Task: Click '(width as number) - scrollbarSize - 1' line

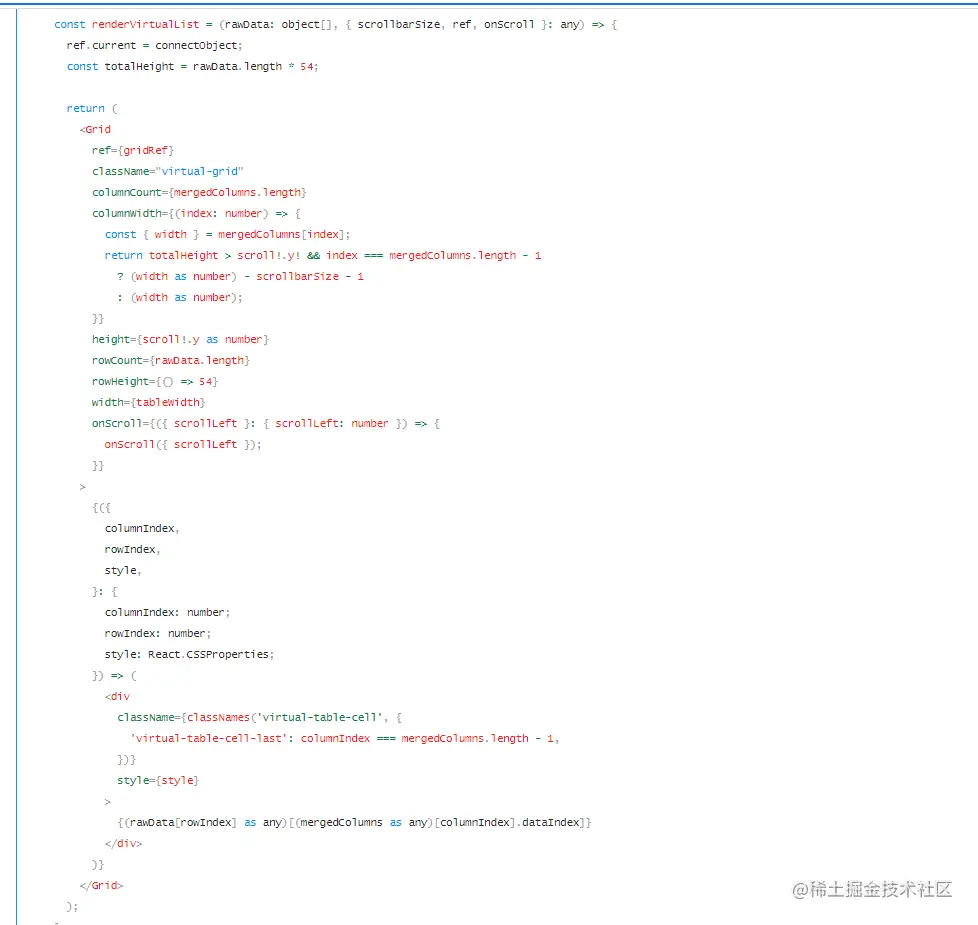Action: [x=241, y=276]
